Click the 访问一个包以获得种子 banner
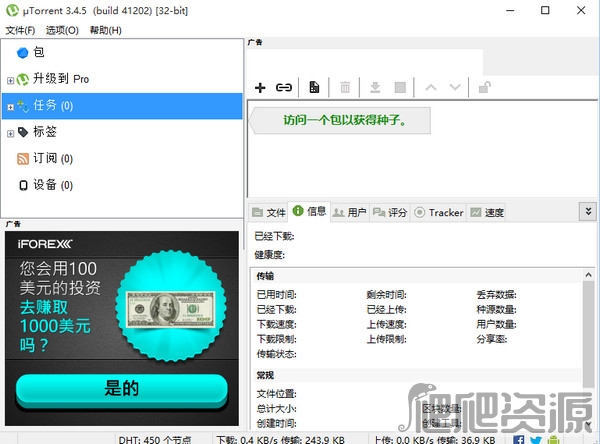This screenshot has width=600, height=444. pos(340,120)
